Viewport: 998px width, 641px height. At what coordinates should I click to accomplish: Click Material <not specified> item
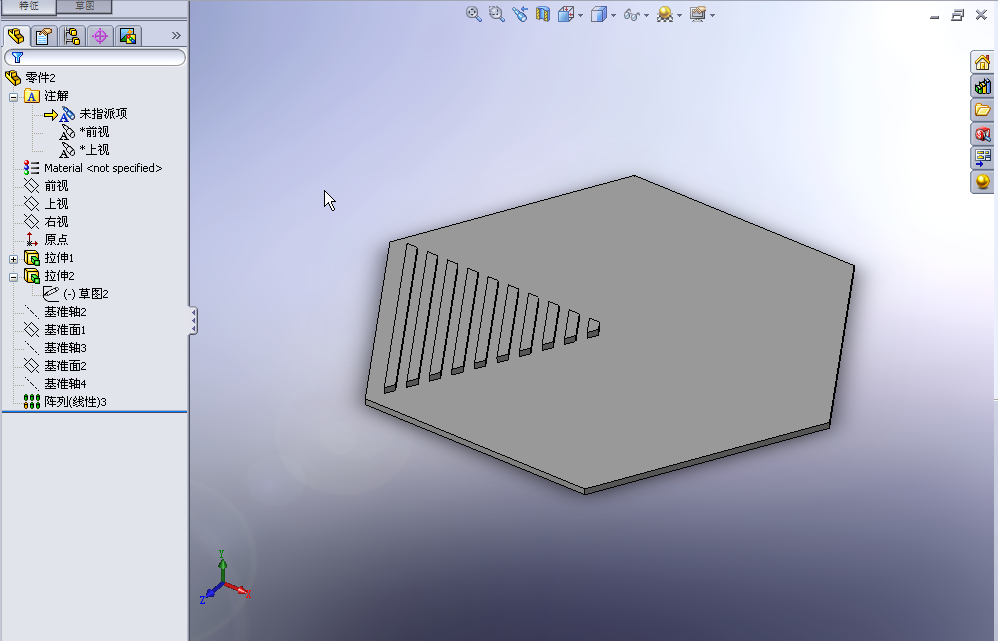pyautogui.click(x=93, y=168)
